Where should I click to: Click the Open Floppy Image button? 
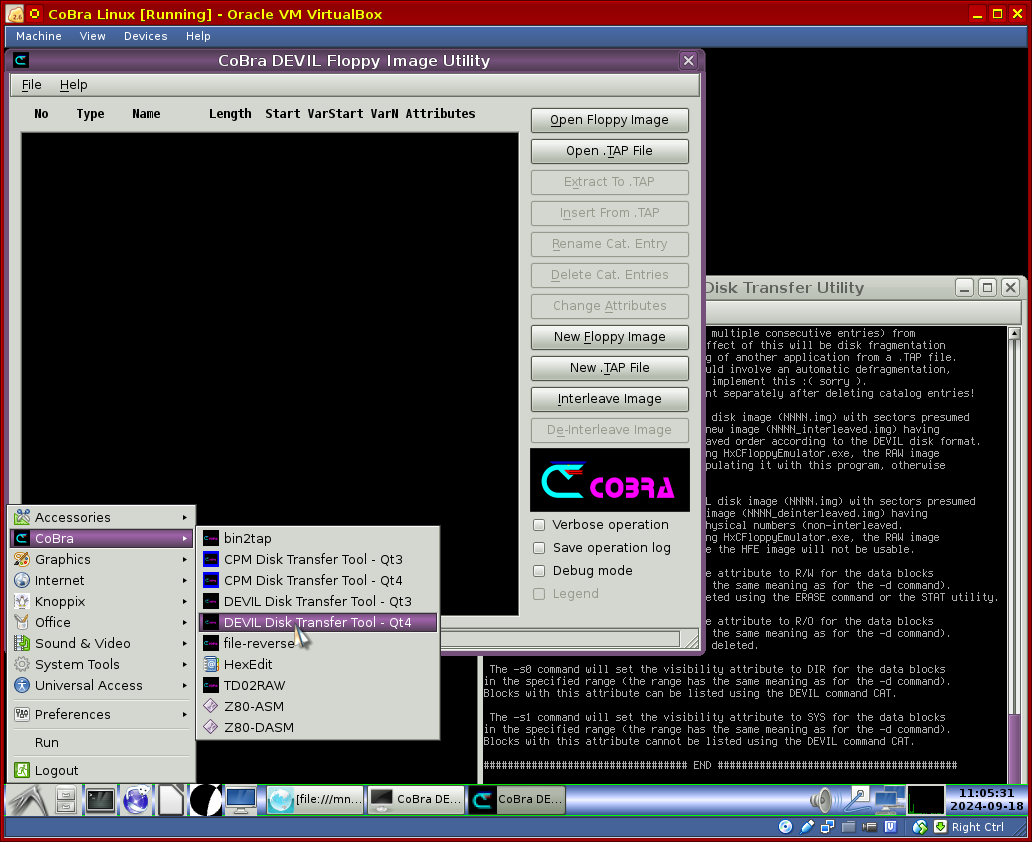click(609, 120)
